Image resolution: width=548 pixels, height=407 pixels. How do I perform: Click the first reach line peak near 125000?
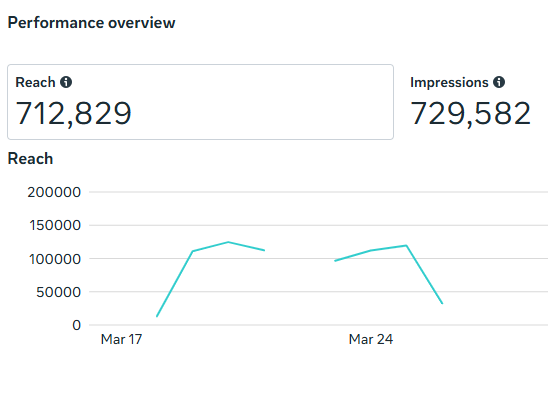tap(228, 242)
